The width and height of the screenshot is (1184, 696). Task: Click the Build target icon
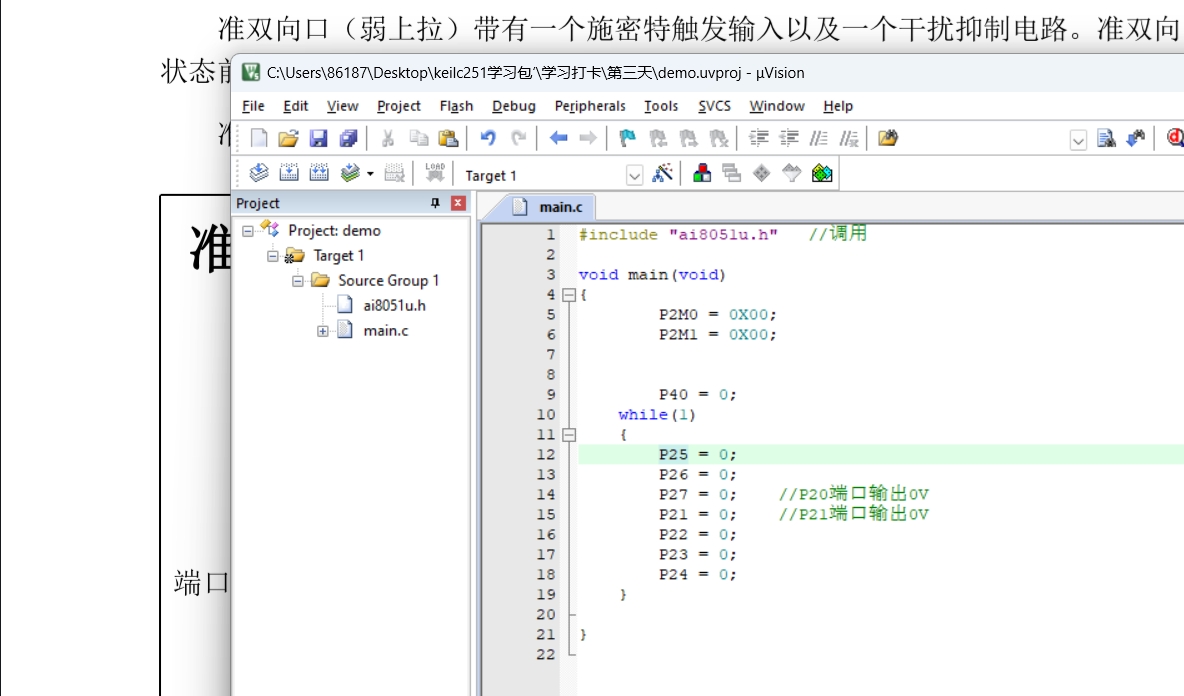coord(290,172)
